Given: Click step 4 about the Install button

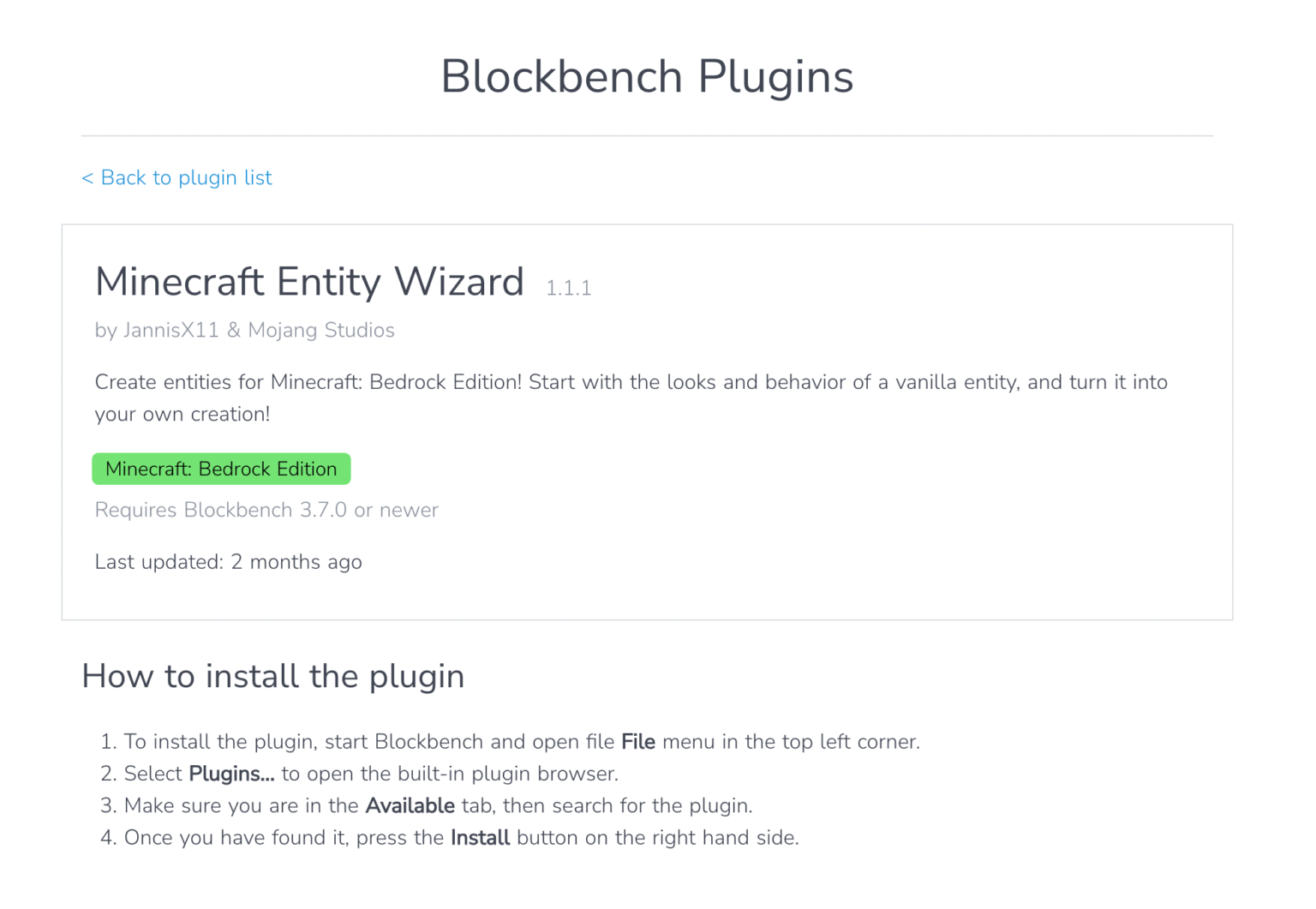Looking at the screenshot, I should [x=462, y=838].
